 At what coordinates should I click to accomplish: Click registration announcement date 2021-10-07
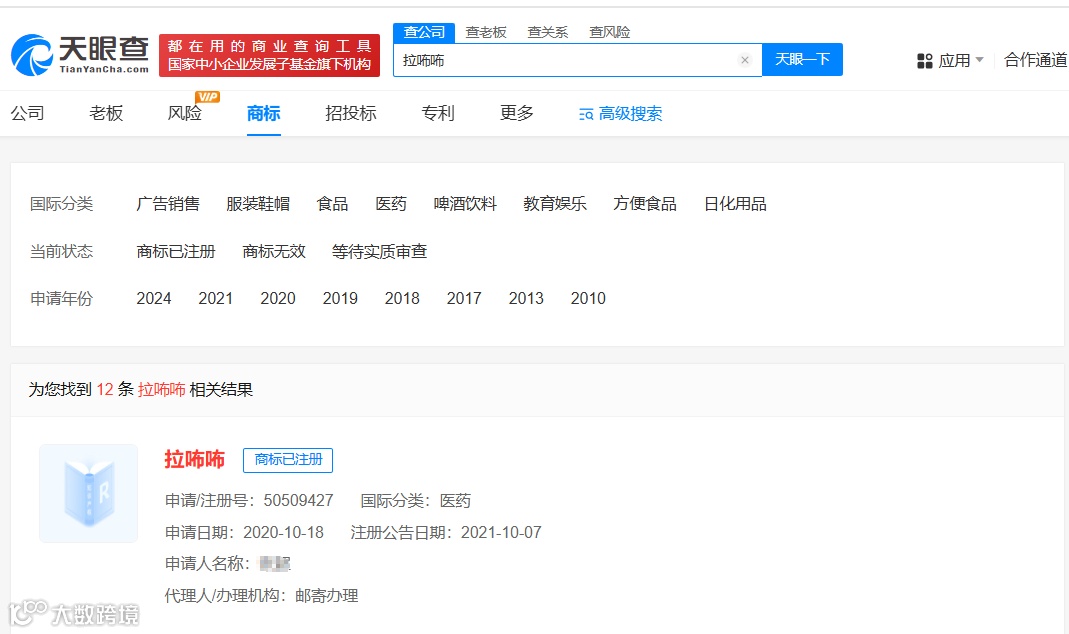501,532
